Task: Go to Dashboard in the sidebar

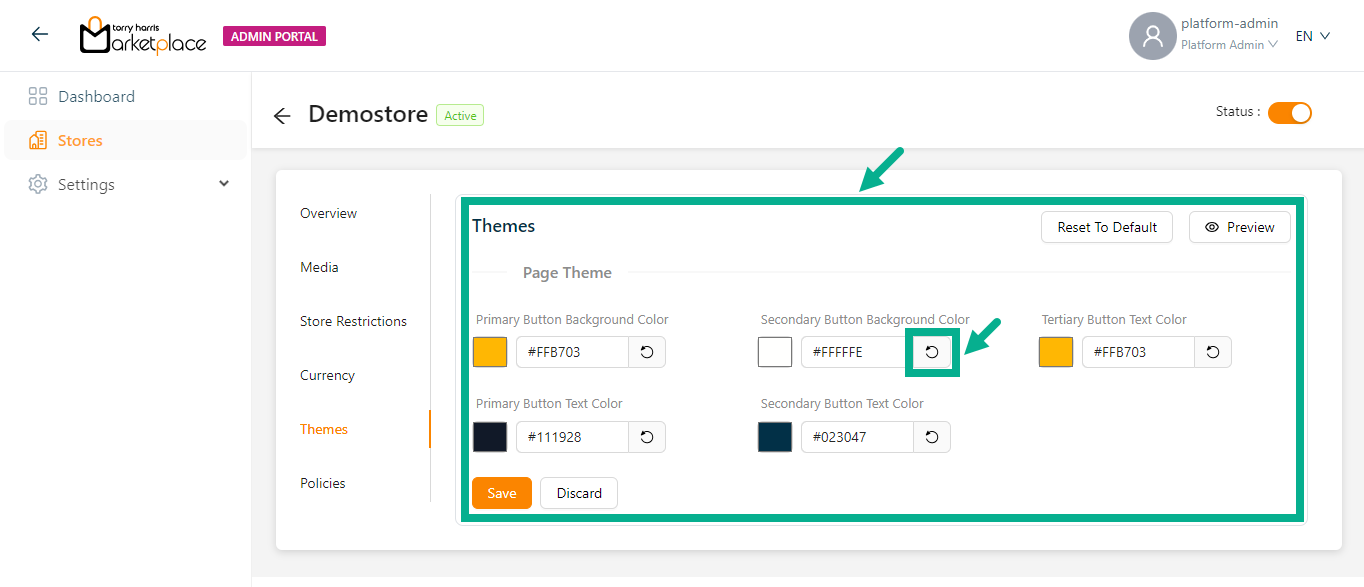Action: 96,97
